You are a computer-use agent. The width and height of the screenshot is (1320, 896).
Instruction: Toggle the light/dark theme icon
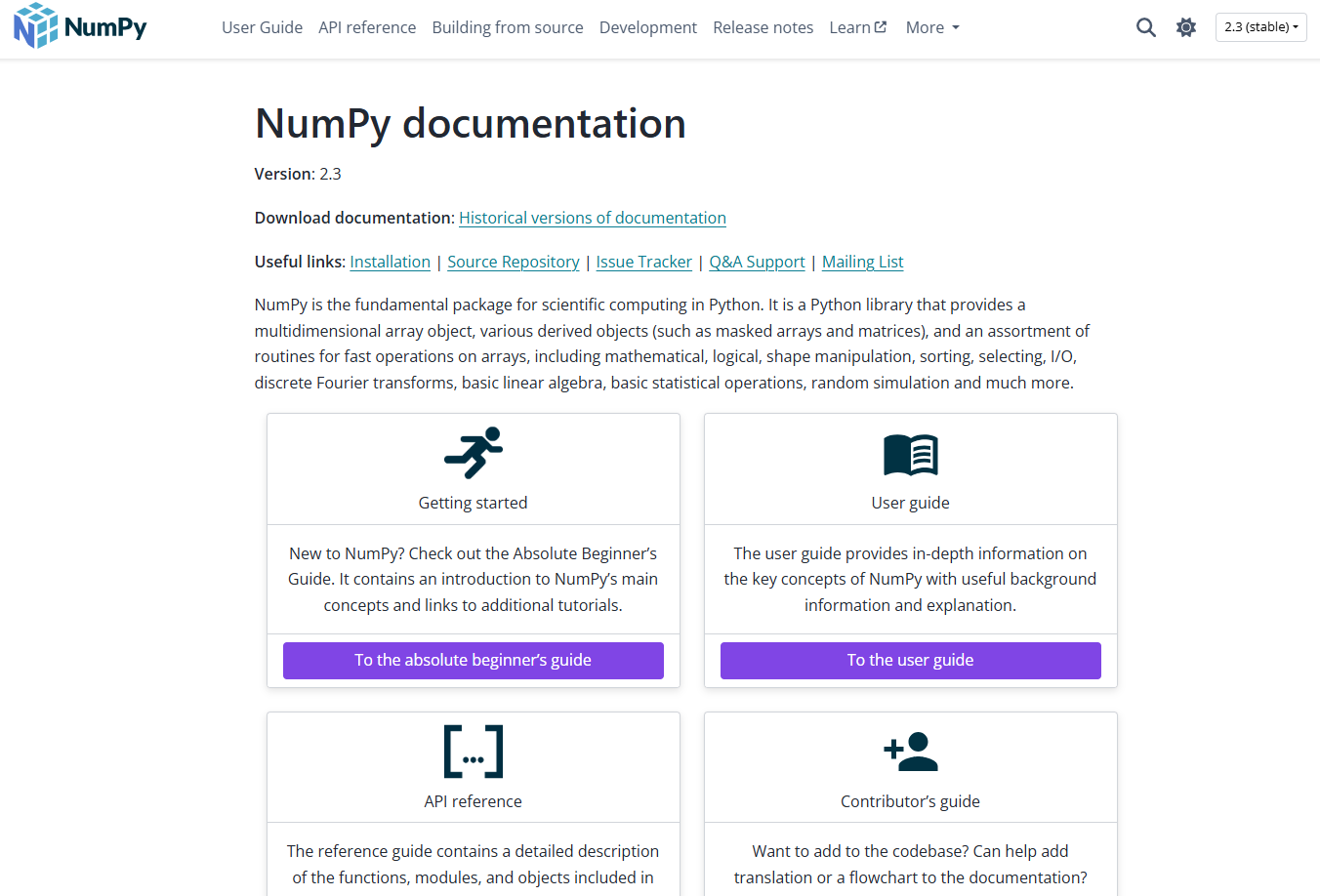coord(1186,27)
